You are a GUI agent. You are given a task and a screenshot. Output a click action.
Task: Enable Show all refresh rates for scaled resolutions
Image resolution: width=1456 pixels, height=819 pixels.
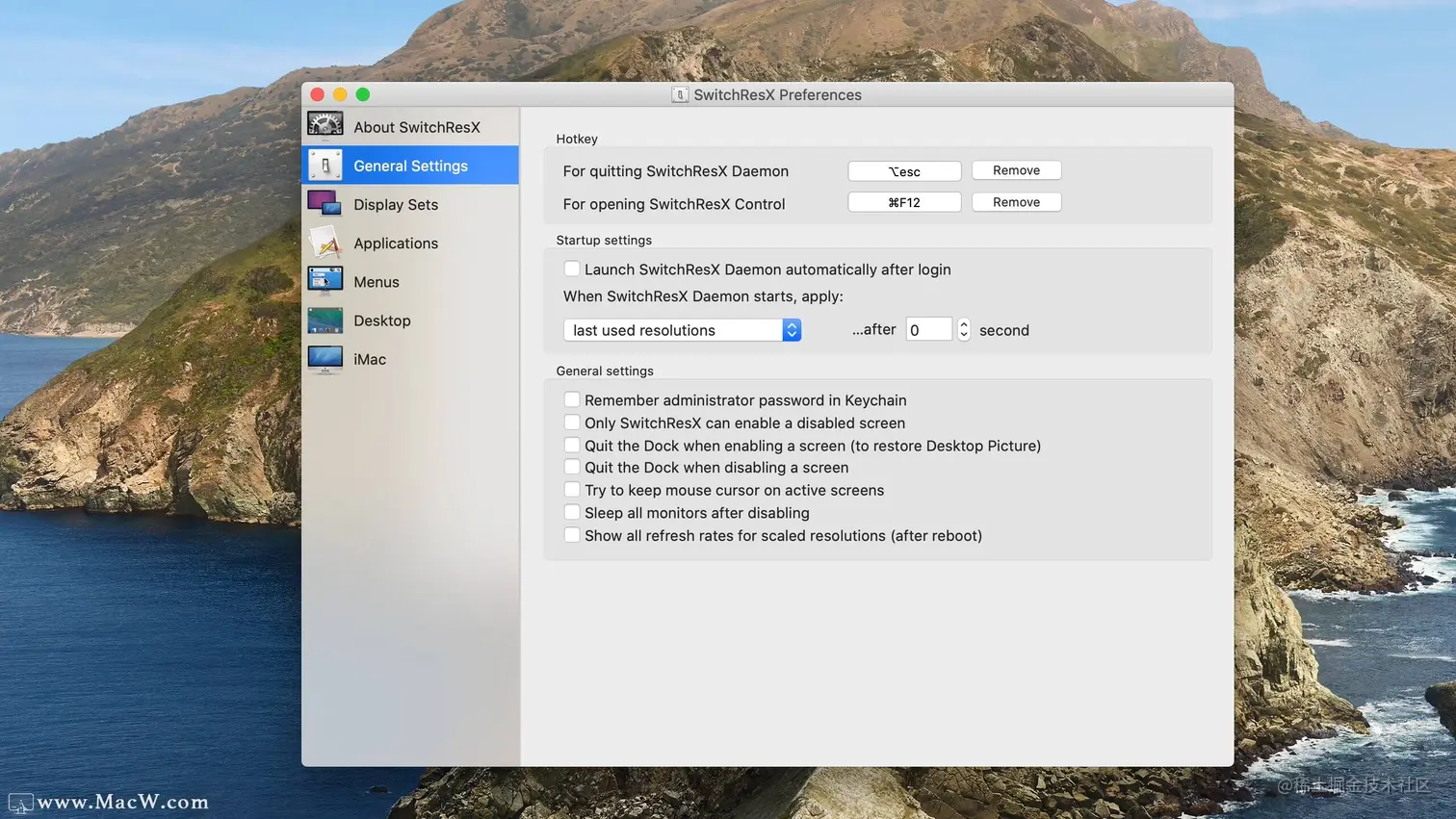point(572,535)
